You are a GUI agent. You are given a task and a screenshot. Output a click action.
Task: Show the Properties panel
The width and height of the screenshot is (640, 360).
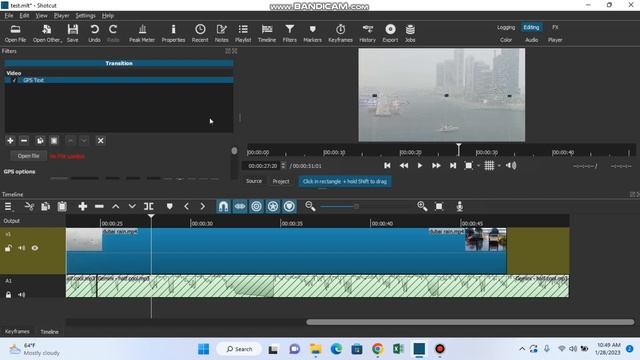(x=173, y=33)
